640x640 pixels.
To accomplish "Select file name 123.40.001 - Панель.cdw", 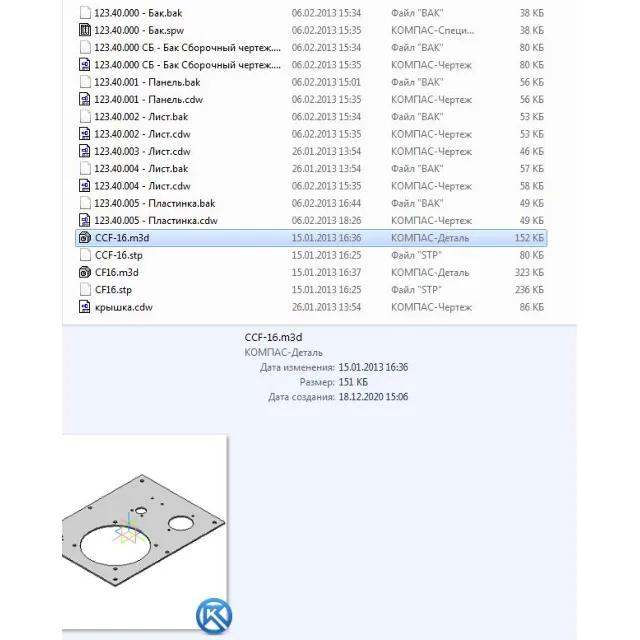I will click(148, 100).
